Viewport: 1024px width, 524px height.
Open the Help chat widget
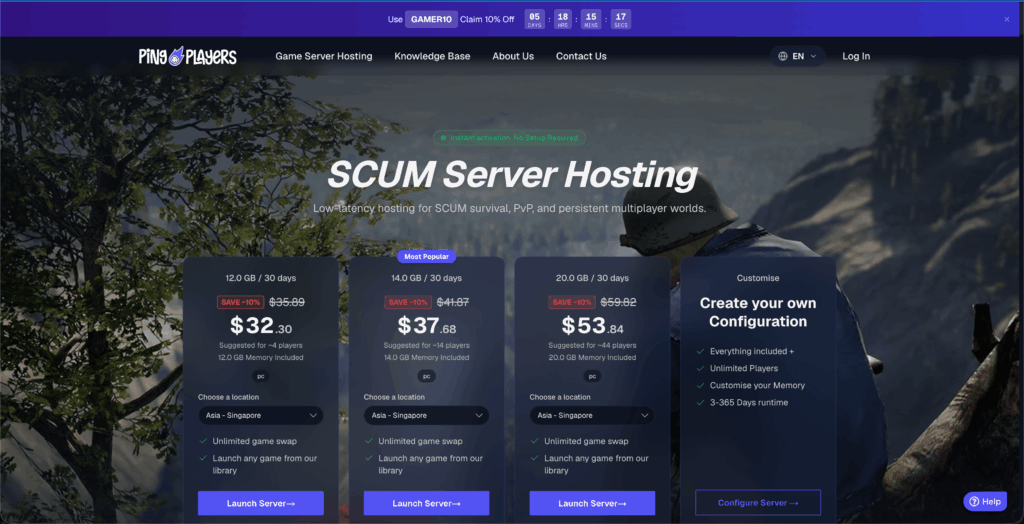985,501
